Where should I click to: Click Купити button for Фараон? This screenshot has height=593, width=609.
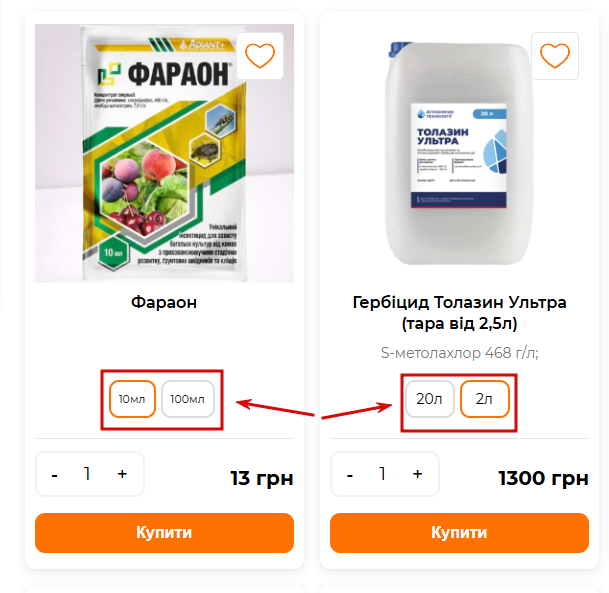[164, 533]
